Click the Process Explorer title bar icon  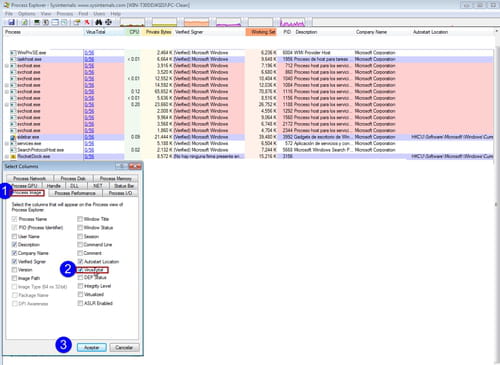click(6, 5)
